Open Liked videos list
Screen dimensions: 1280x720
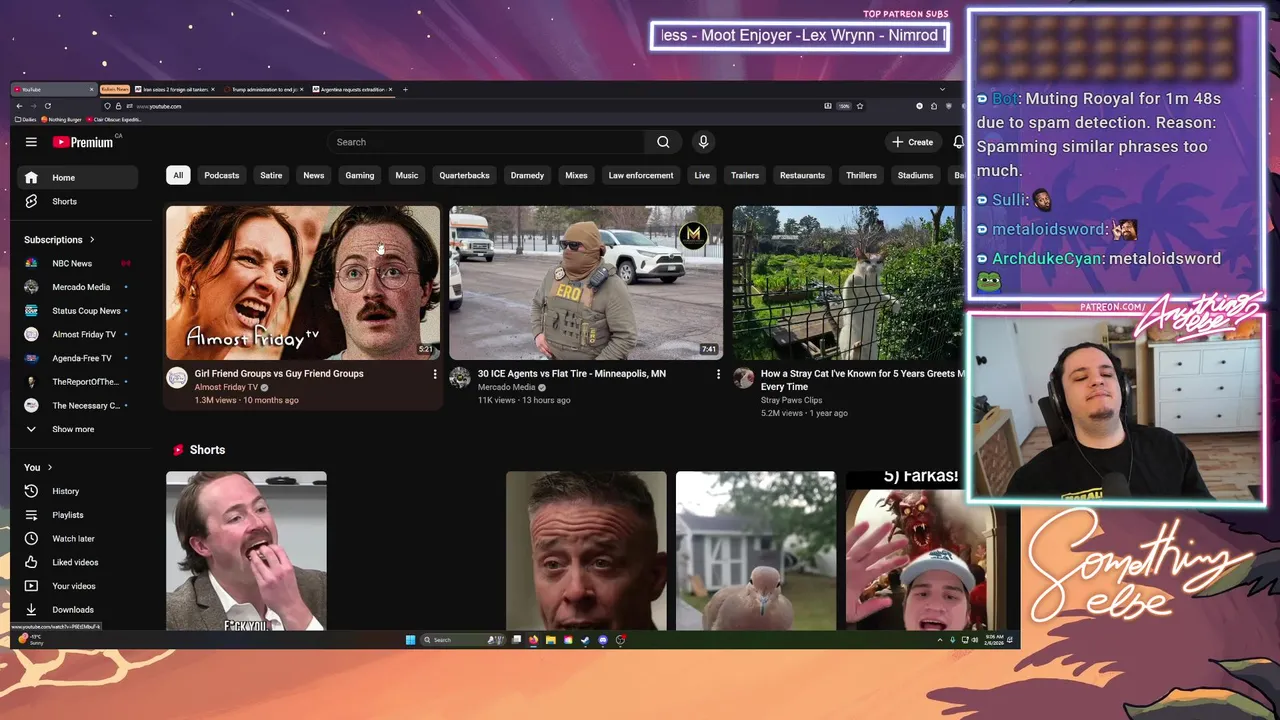click(77, 562)
